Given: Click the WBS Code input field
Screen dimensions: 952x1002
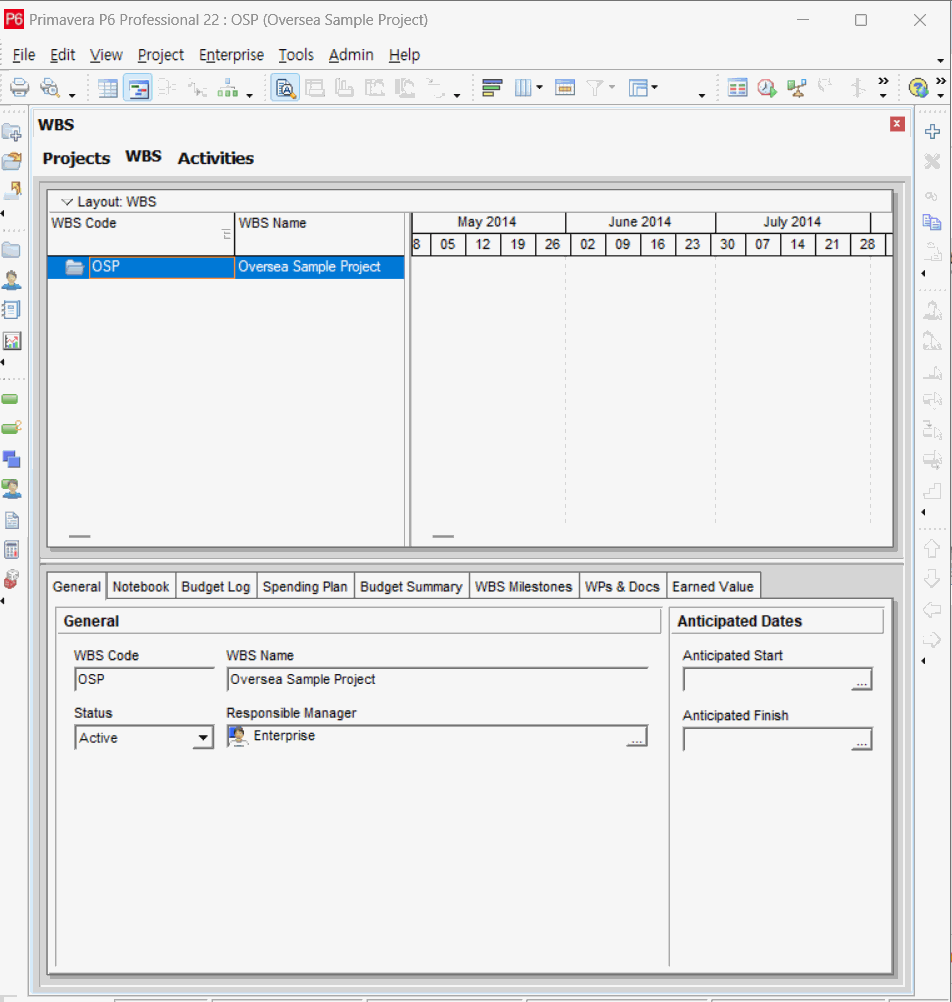Looking at the screenshot, I should coord(144,679).
